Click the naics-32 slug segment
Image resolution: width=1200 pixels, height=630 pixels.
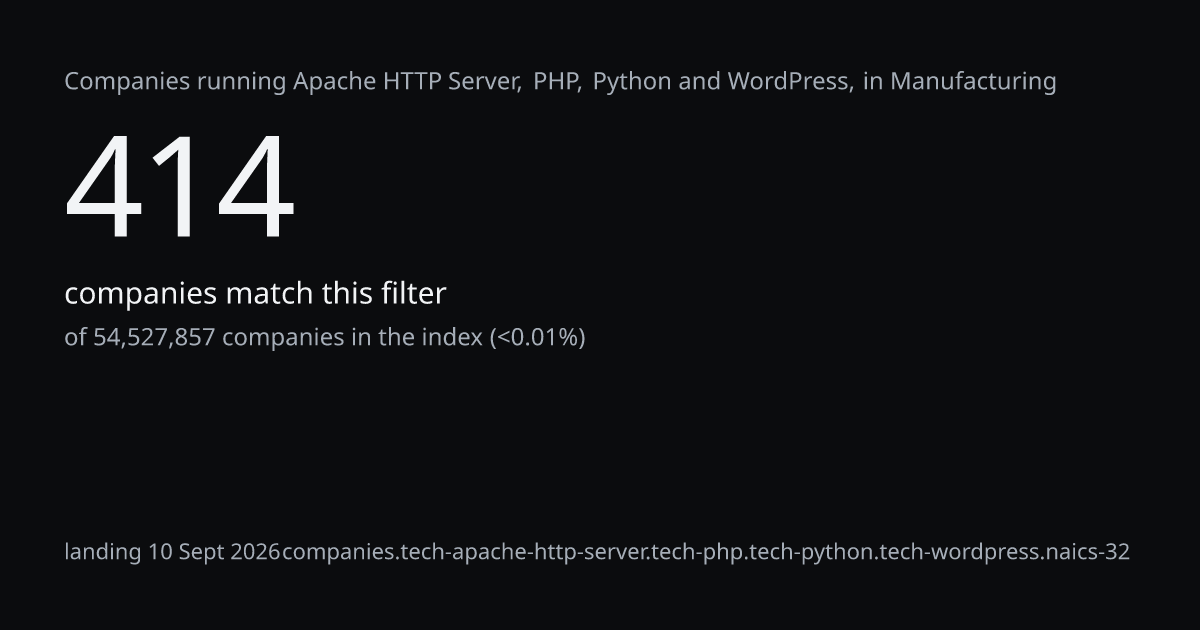1086,552
